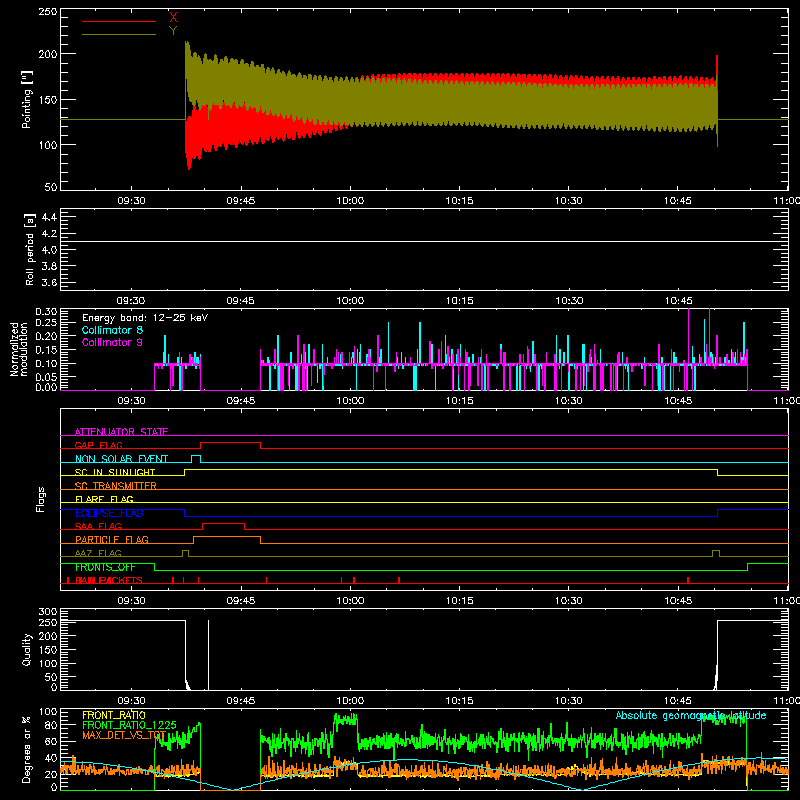
Task: Click the Flags axis title
Action: (x=40, y=499)
